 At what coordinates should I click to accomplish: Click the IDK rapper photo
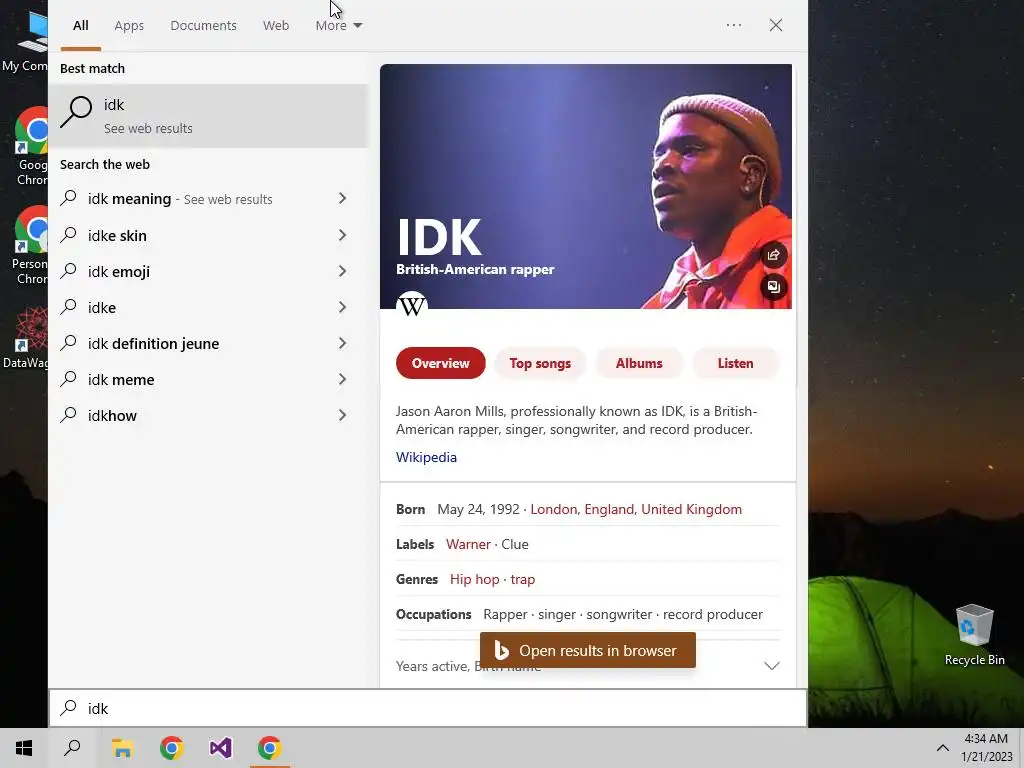(586, 186)
